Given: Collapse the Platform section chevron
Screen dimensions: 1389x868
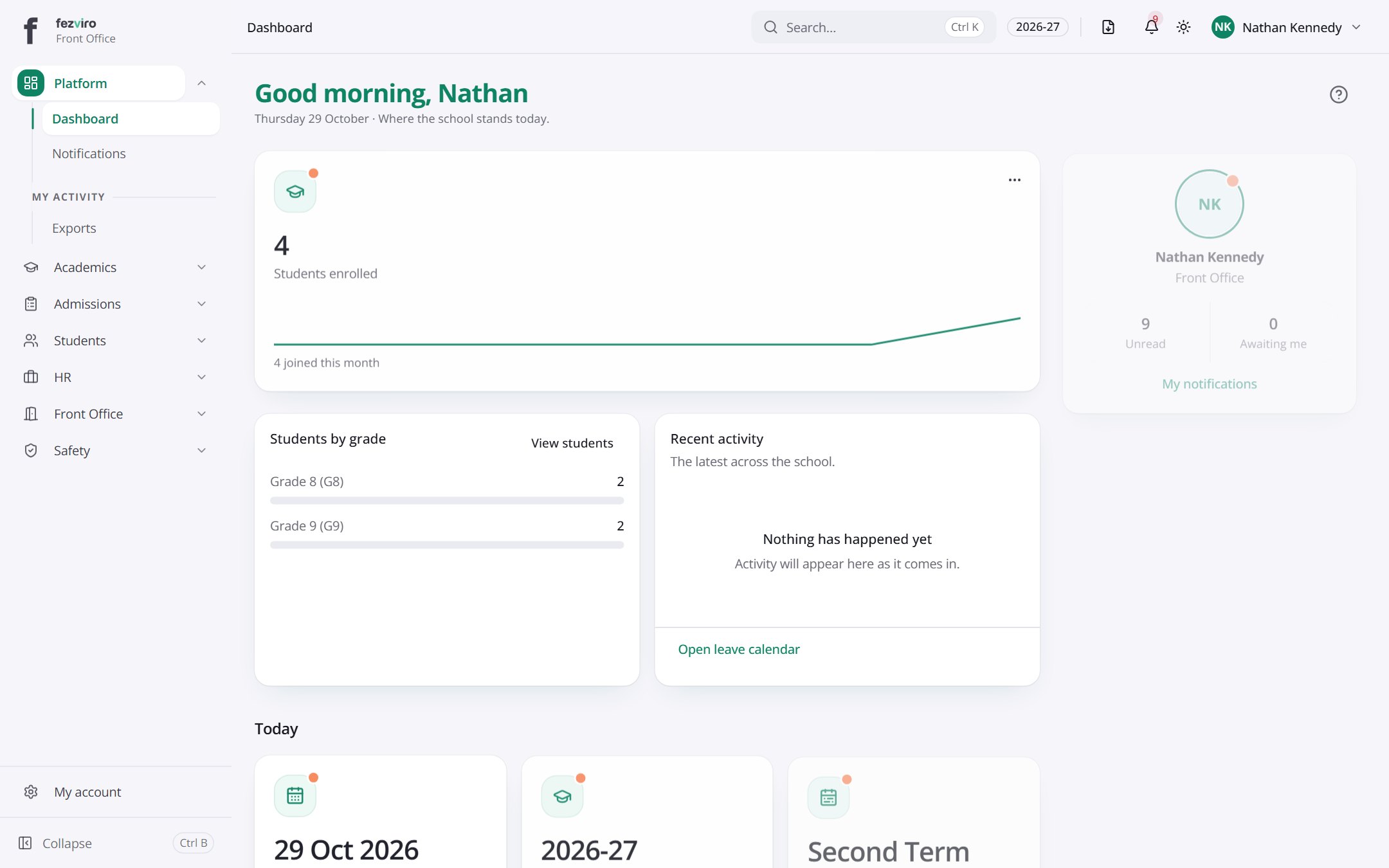Looking at the screenshot, I should (x=201, y=83).
